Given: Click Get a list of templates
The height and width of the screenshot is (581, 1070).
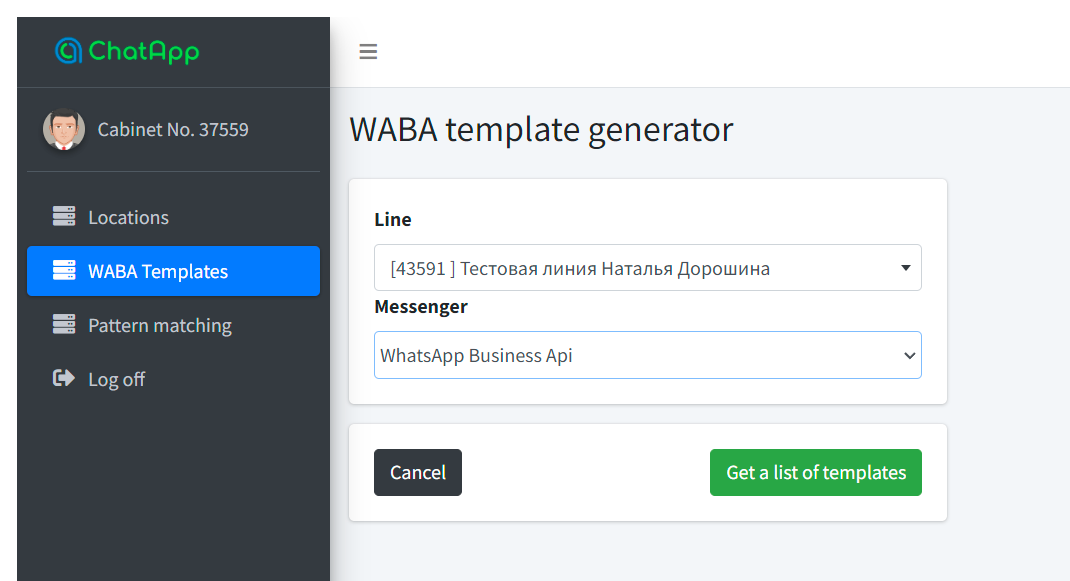Looking at the screenshot, I should pos(815,472).
